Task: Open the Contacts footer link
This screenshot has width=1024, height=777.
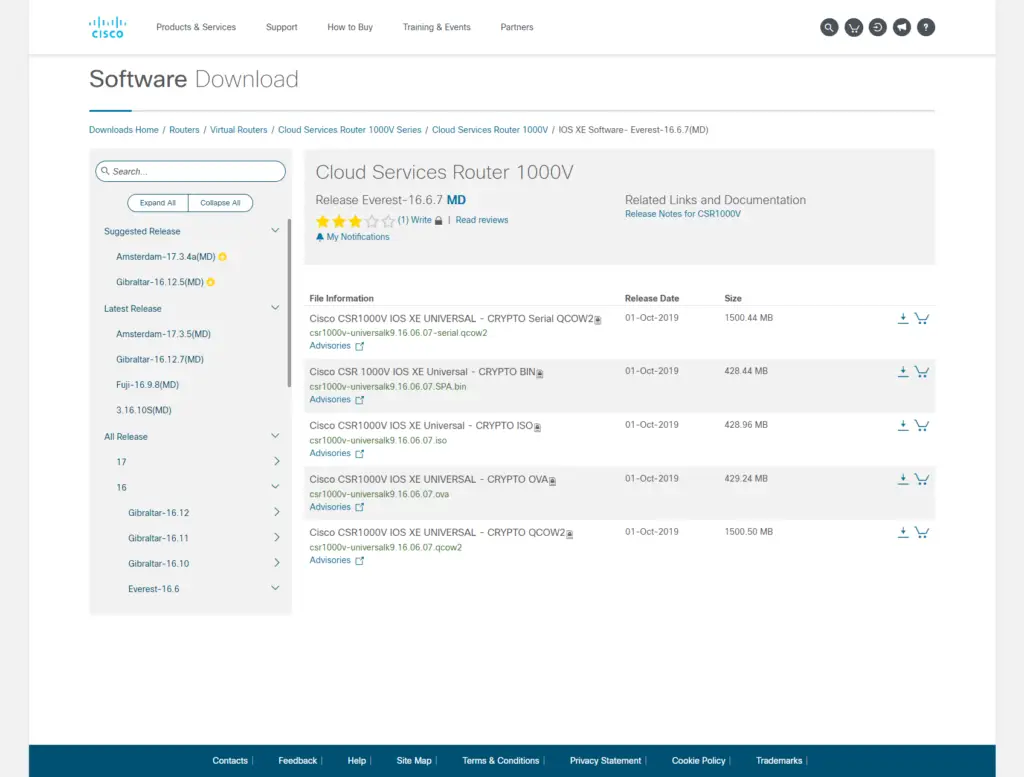Action: point(230,761)
